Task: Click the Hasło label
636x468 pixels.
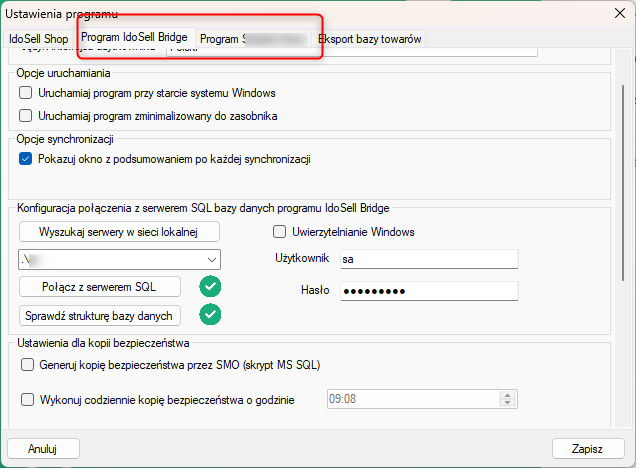Action: click(315, 290)
